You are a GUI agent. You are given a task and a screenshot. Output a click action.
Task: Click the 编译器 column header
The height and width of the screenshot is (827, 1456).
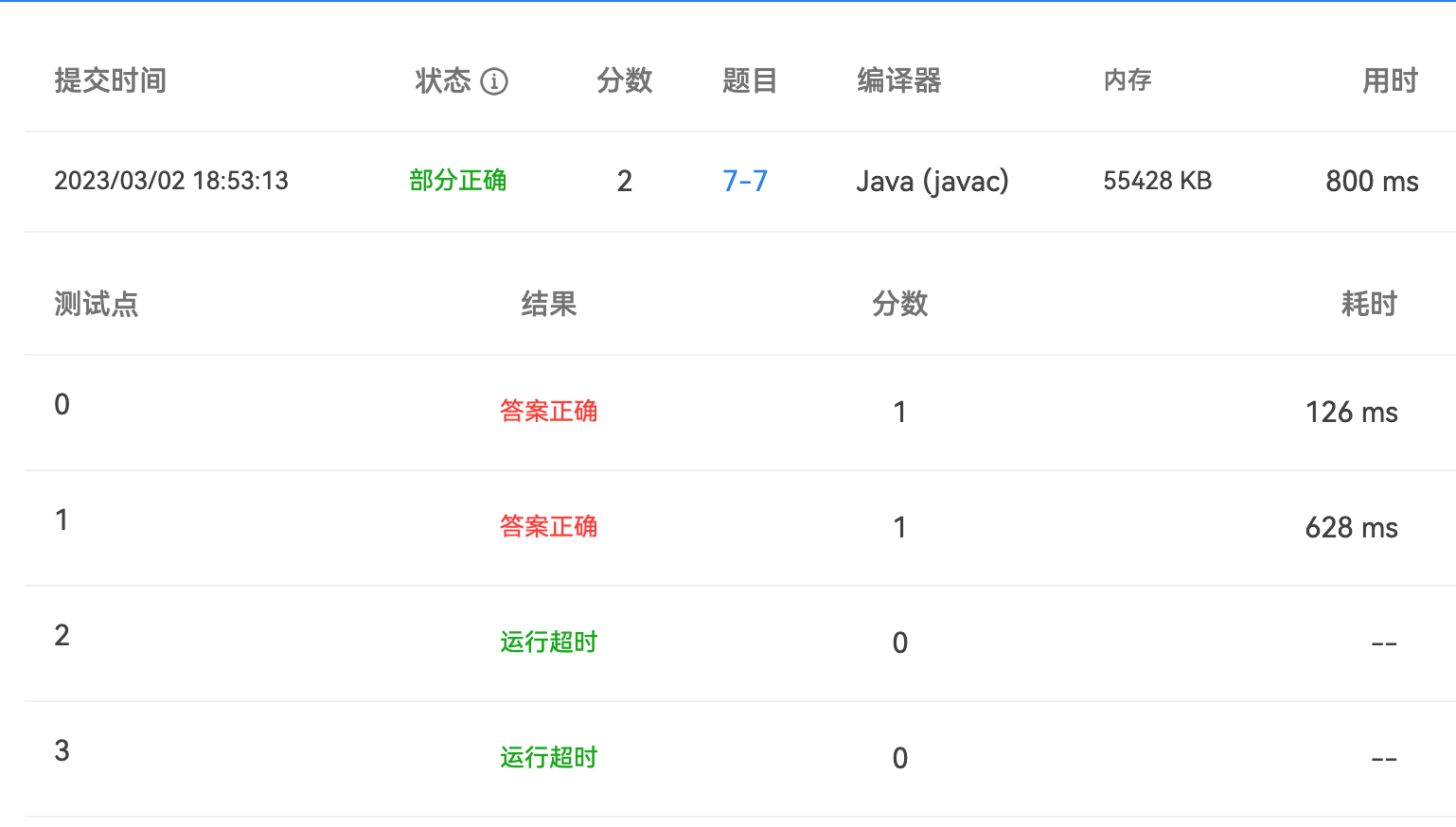[x=898, y=81]
